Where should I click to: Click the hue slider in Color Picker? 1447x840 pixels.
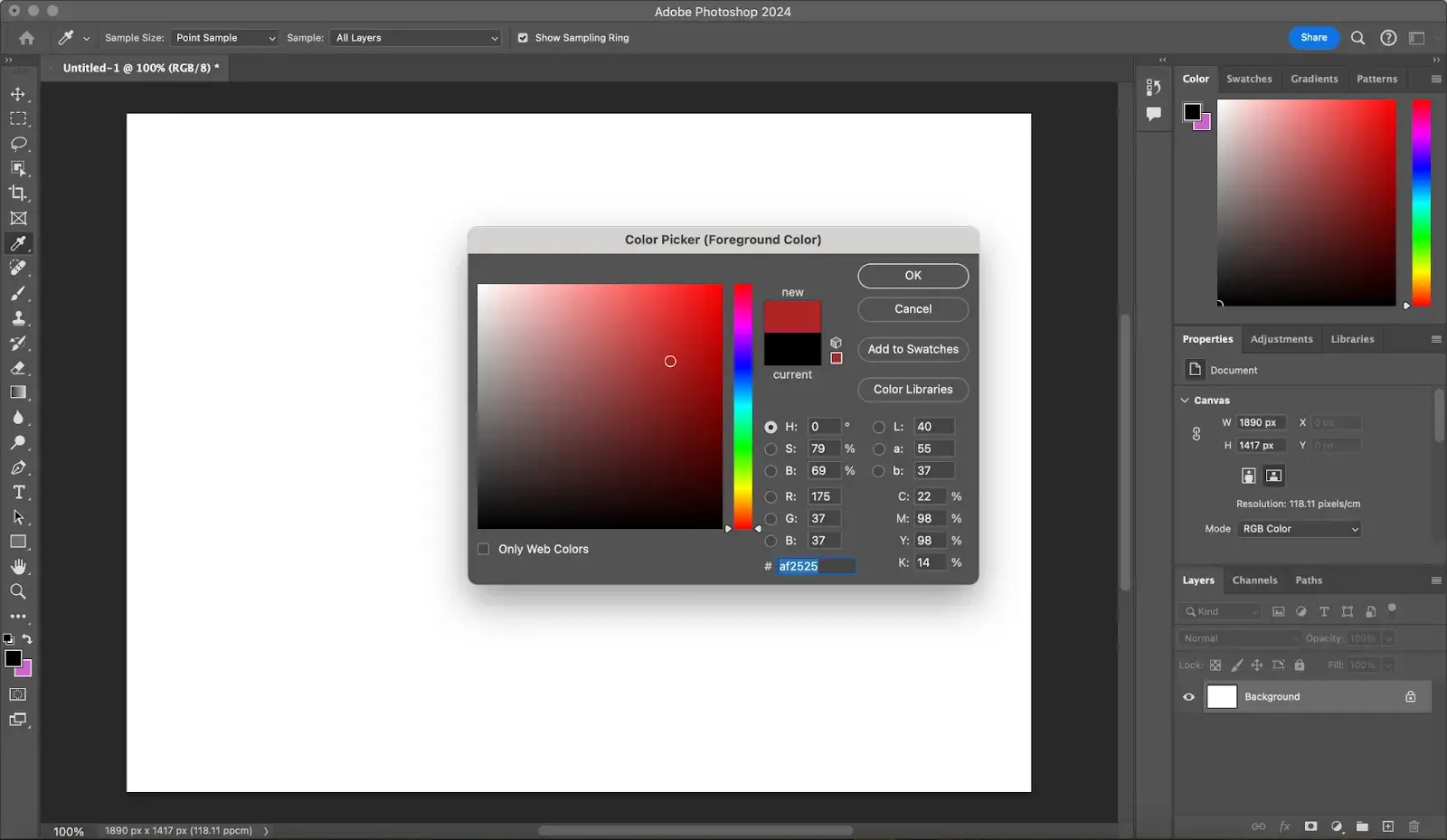click(742, 407)
